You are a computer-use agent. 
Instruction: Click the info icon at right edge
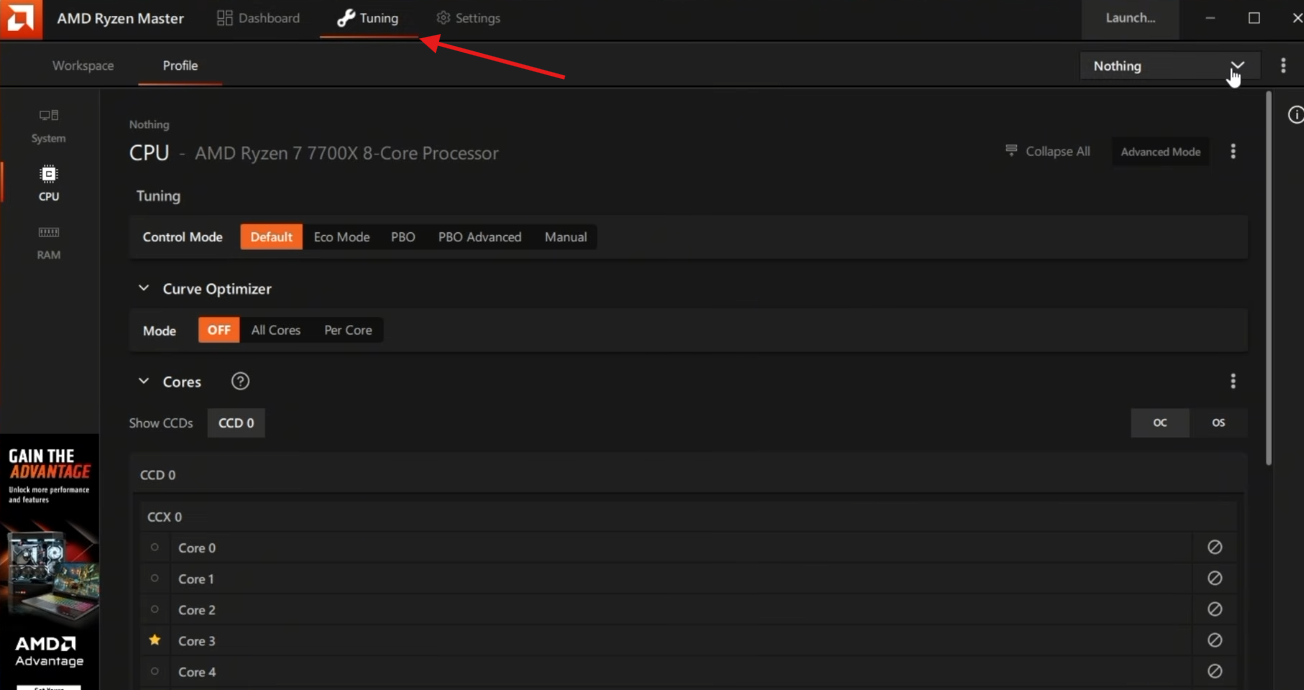(x=1295, y=115)
